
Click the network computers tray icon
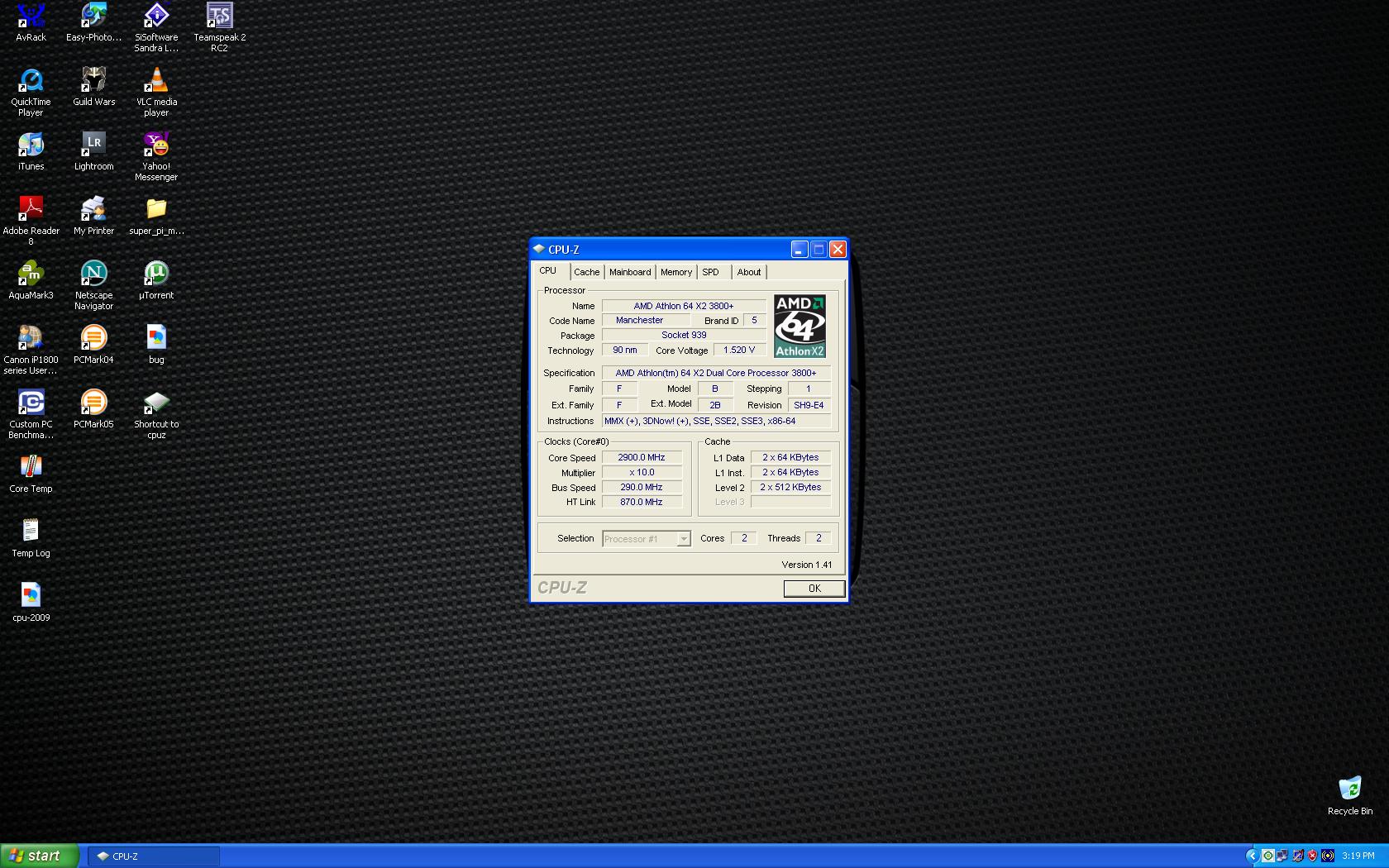1282,856
